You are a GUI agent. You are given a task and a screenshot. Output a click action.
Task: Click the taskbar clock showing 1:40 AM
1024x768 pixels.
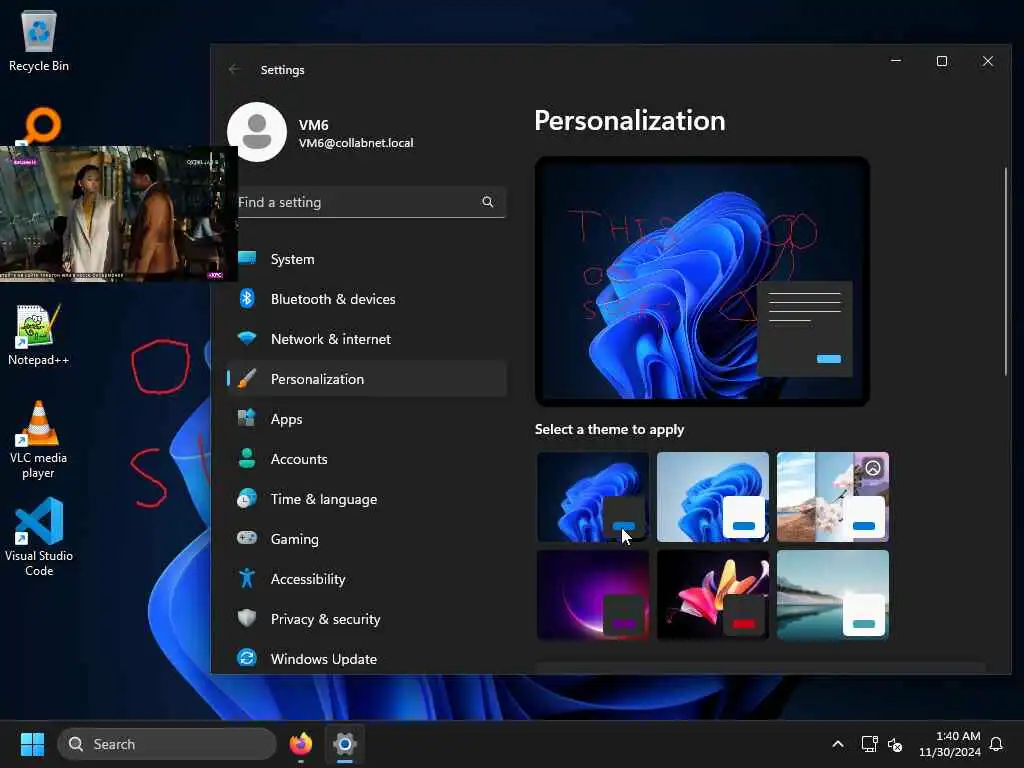[950, 744]
